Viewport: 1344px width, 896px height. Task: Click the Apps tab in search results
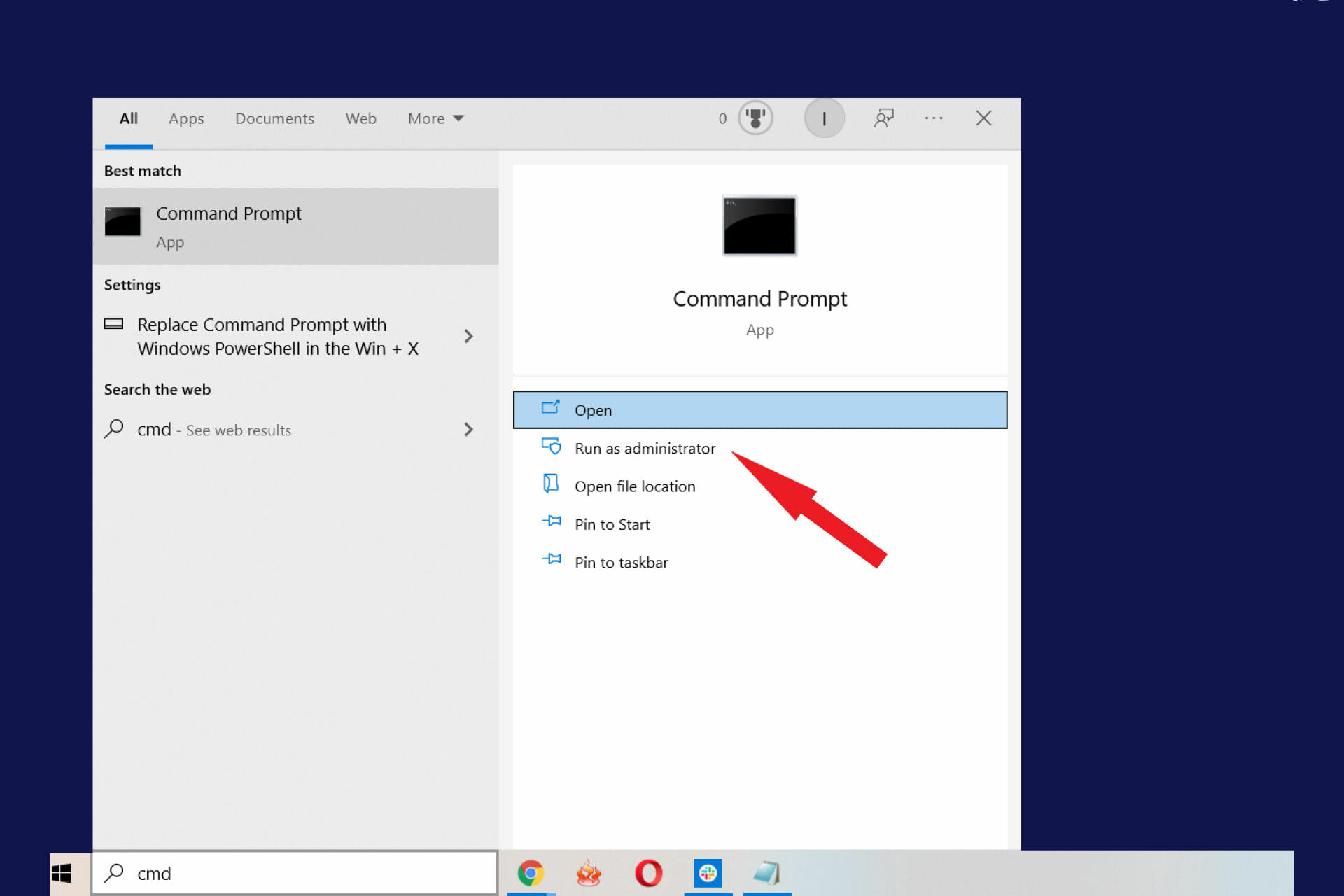tap(185, 118)
